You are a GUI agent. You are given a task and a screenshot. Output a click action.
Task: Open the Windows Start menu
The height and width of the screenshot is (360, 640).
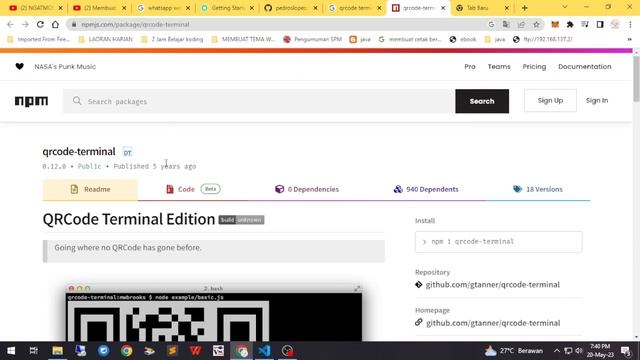pyautogui.click(x=11, y=351)
